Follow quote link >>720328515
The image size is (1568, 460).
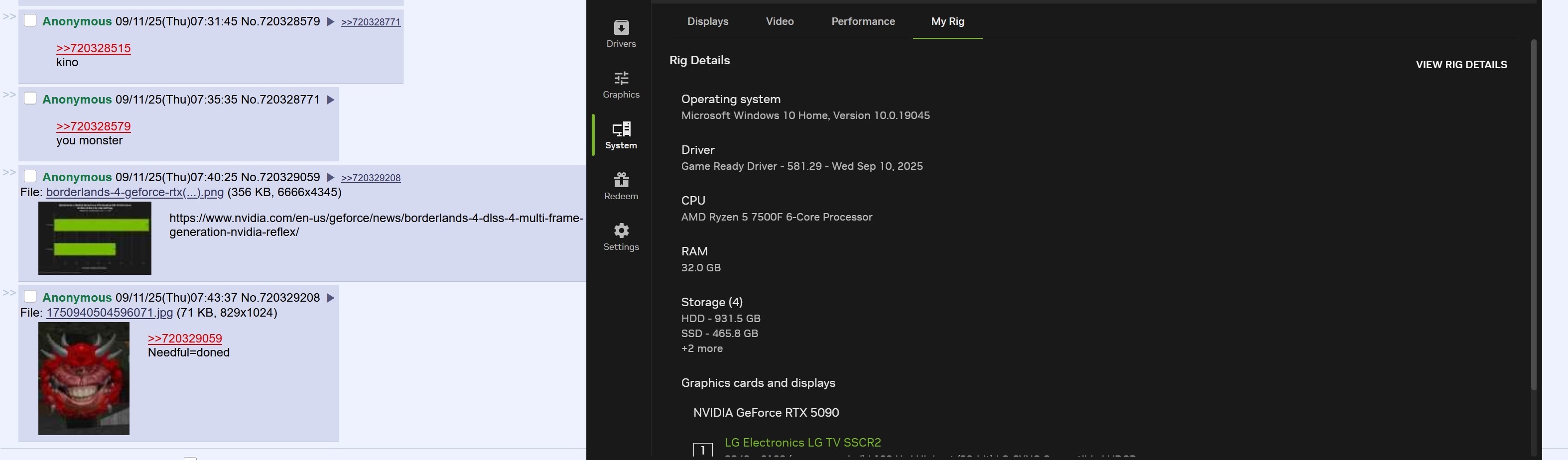coord(93,48)
